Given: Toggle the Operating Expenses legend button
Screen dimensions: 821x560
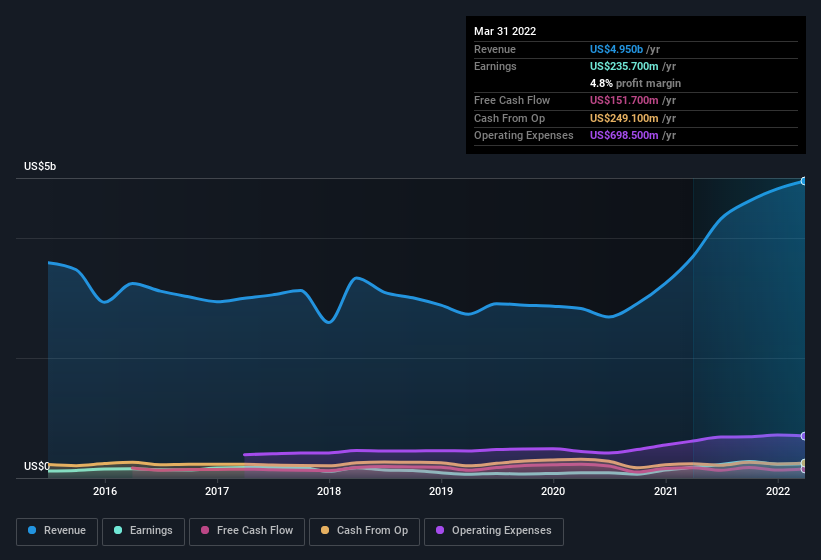Looking at the screenshot, I should (494, 531).
